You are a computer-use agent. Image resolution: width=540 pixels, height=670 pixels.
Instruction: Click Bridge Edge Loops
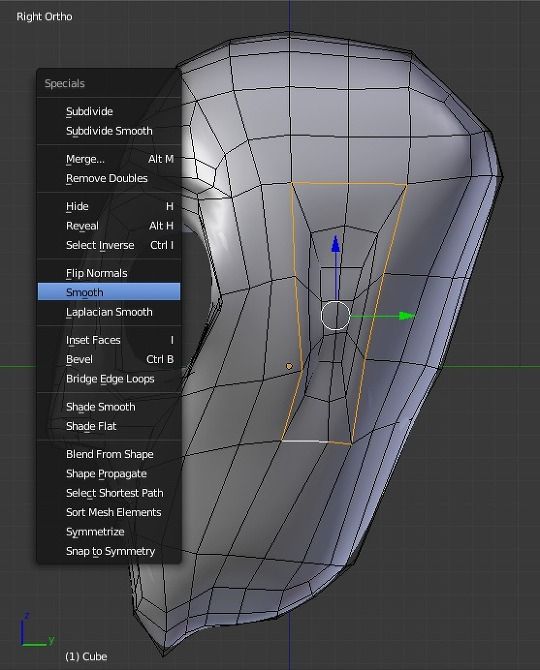coord(109,379)
